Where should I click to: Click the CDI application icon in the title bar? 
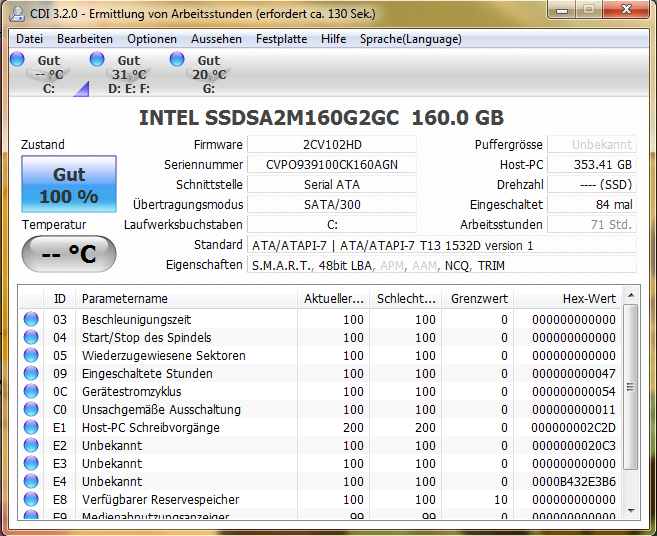pyautogui.click(x=18, y=13)
